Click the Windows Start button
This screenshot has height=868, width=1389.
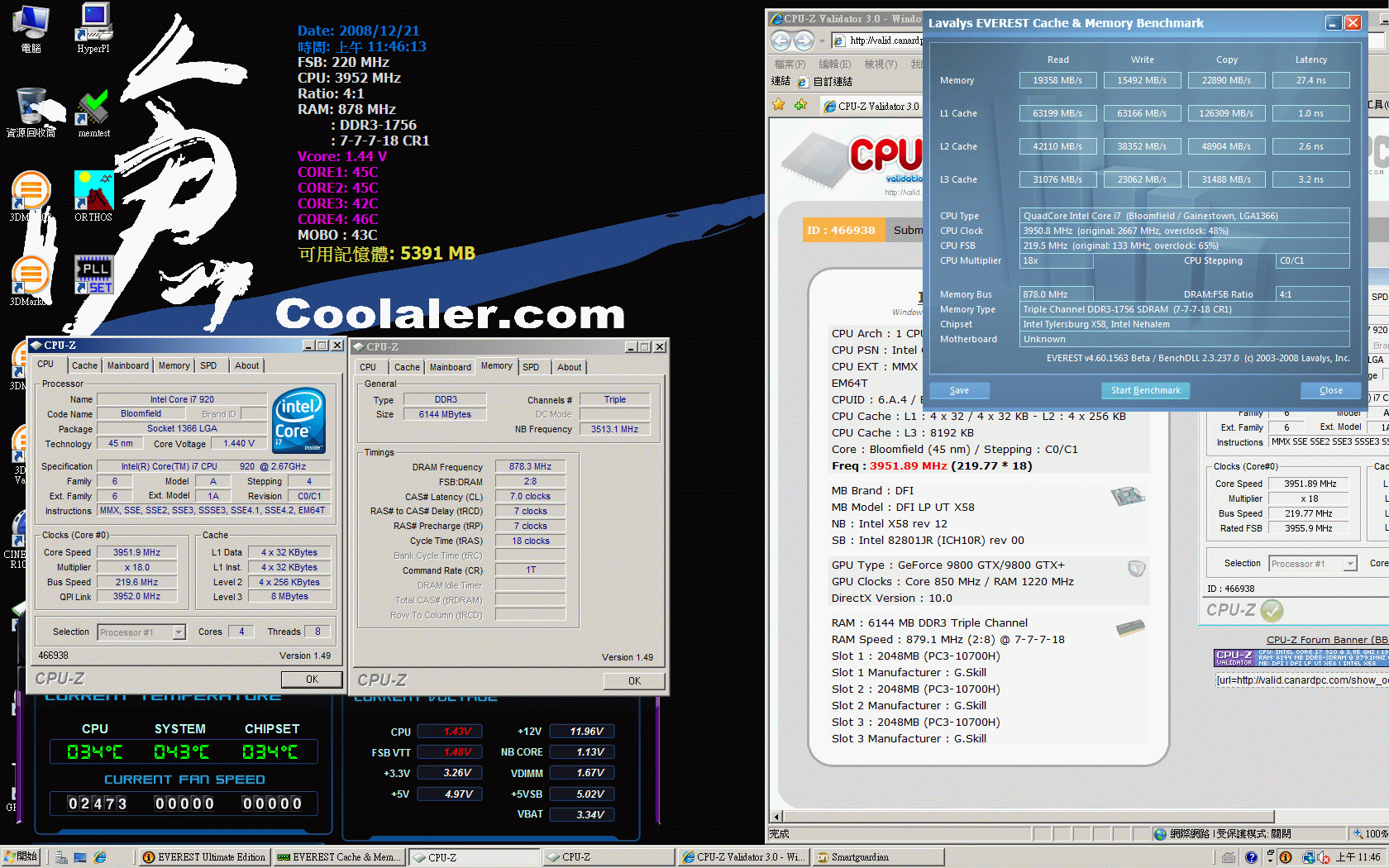point(21,857)
